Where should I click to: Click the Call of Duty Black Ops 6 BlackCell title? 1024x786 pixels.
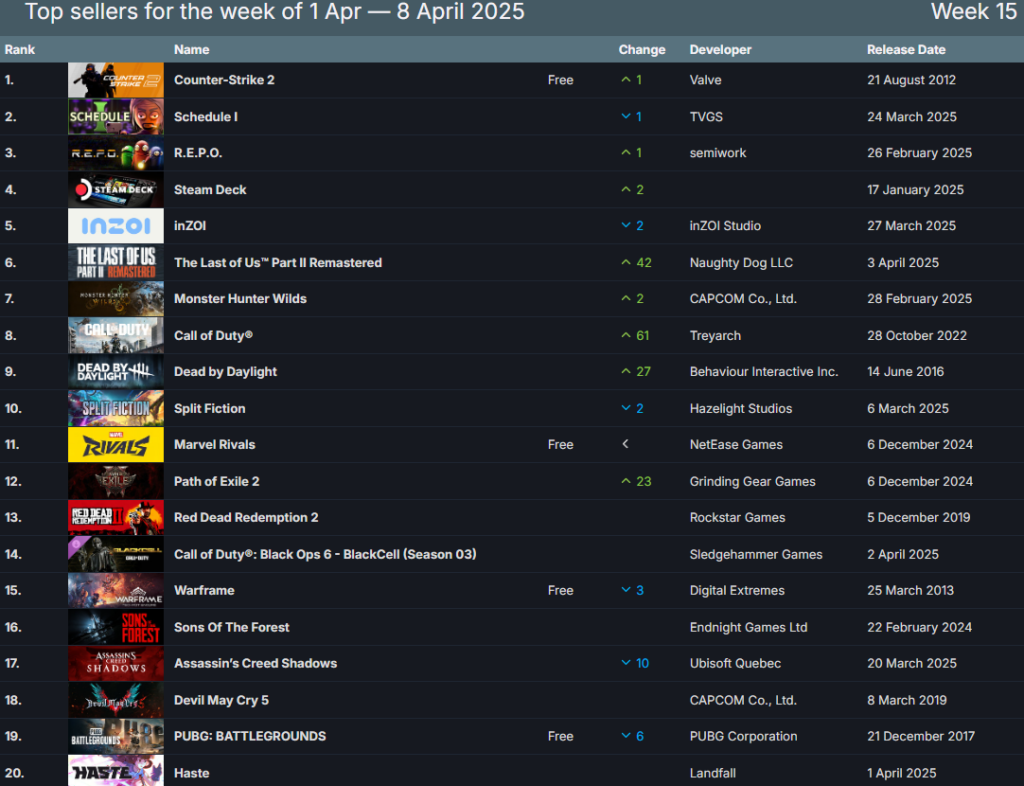(x=325, y=554)
